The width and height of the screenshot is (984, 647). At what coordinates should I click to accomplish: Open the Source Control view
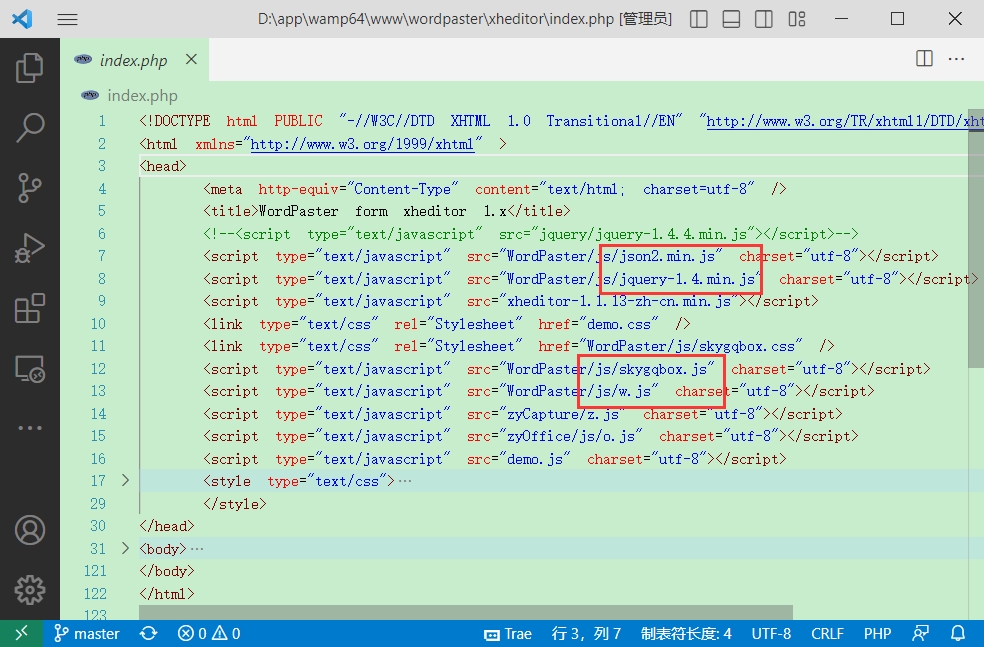[x=30, y=187]
